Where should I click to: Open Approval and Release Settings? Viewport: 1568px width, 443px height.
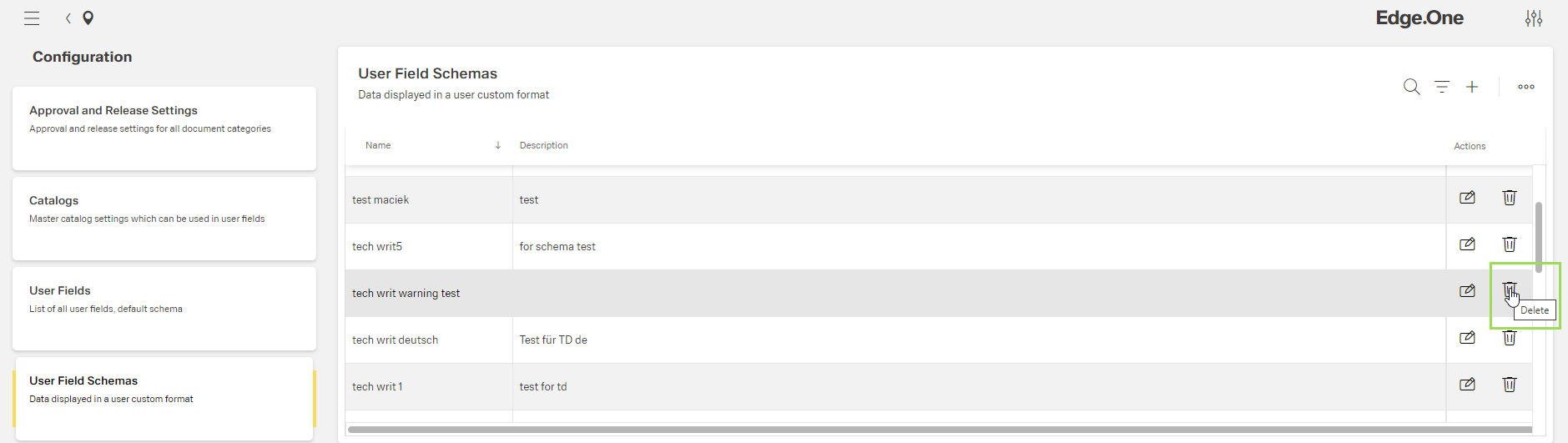[164, 128]
